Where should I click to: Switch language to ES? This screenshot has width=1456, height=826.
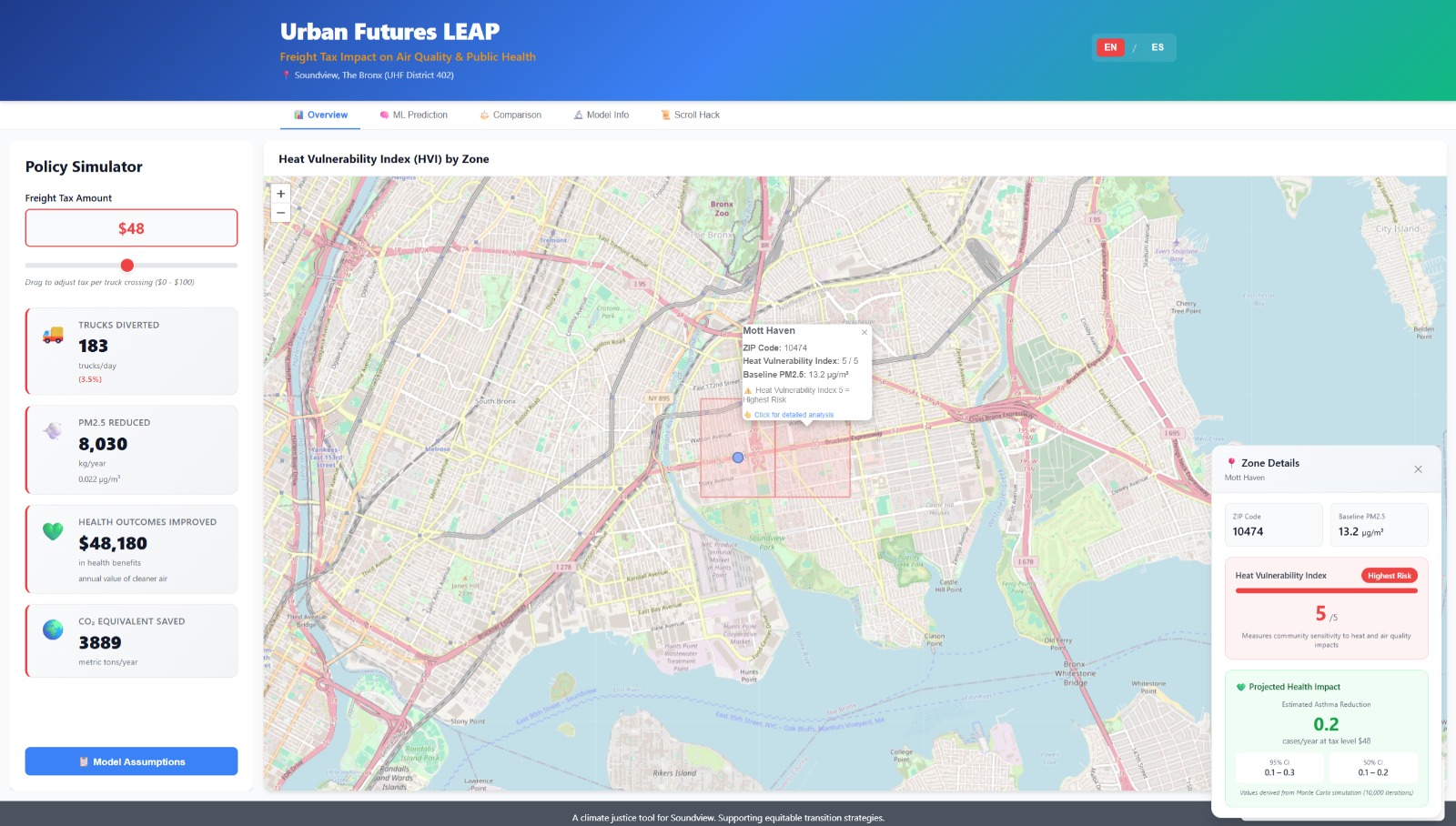1157,47
